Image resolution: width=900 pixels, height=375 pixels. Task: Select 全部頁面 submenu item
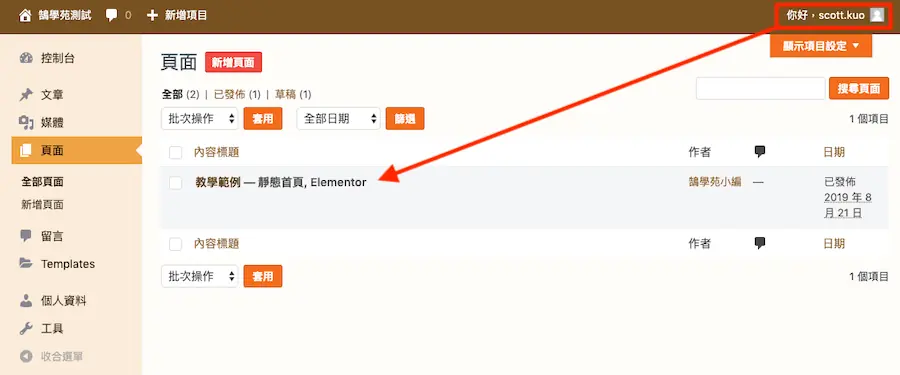coord(42,182)
